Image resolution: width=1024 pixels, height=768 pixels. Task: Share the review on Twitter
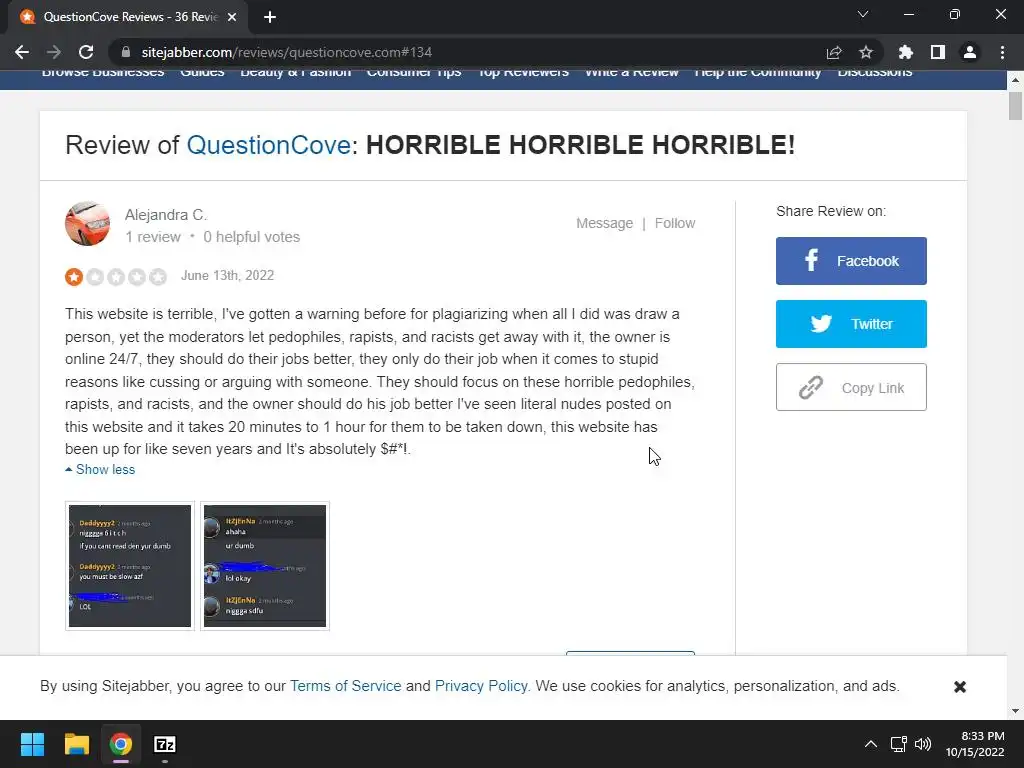pyautogui.click(x=851, y=324)
